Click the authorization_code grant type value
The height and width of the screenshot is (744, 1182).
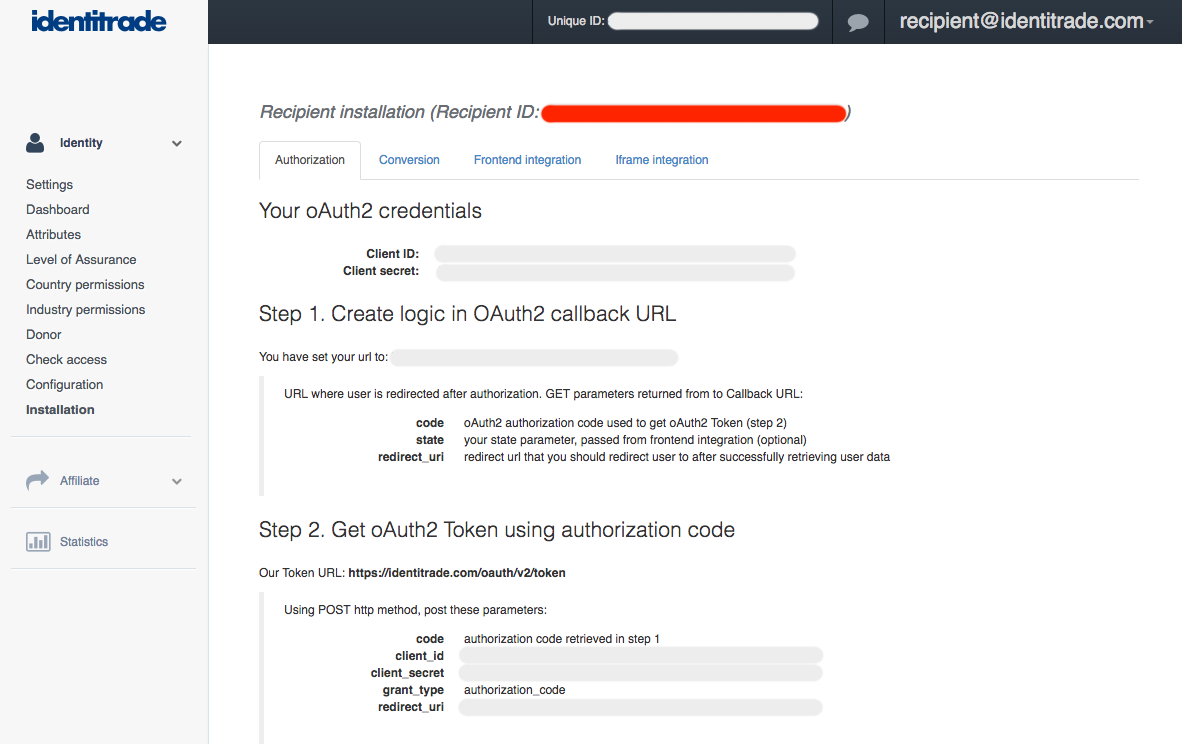(x=515, y=690)
